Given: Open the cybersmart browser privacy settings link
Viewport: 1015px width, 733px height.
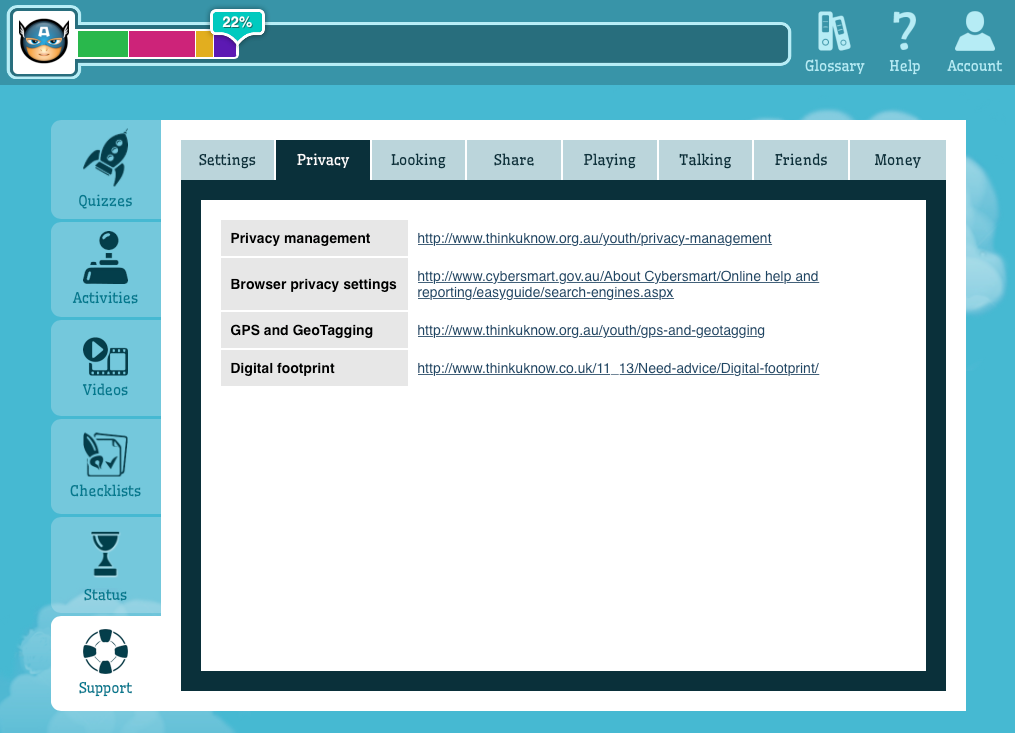Looking at the screenshot, I should (x=617, y=276).
